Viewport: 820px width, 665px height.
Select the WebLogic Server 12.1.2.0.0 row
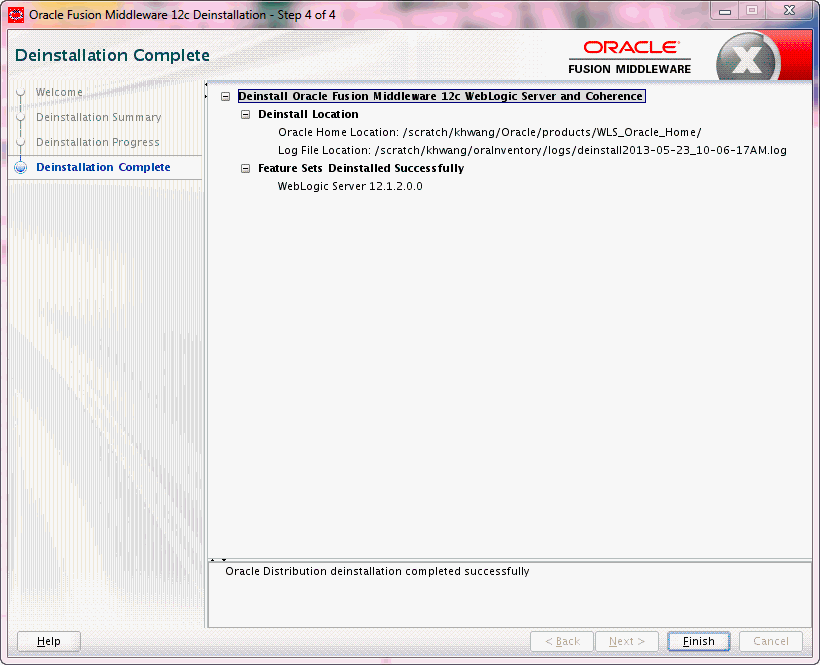(x=350, y=186)
